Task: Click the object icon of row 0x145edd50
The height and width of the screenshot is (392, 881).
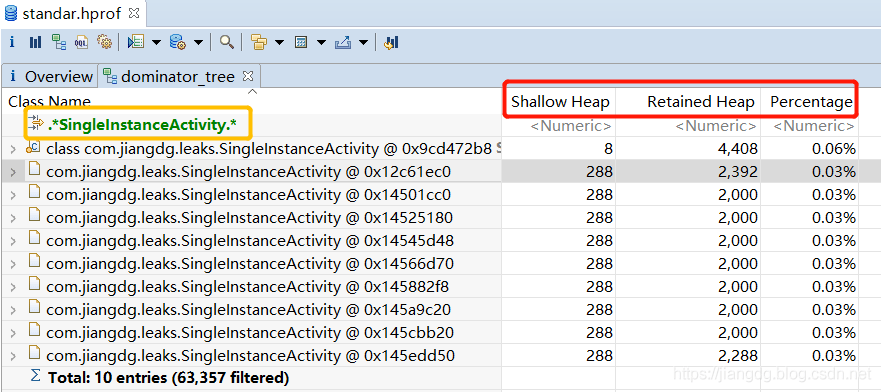Action: click(x=34, y=354)
